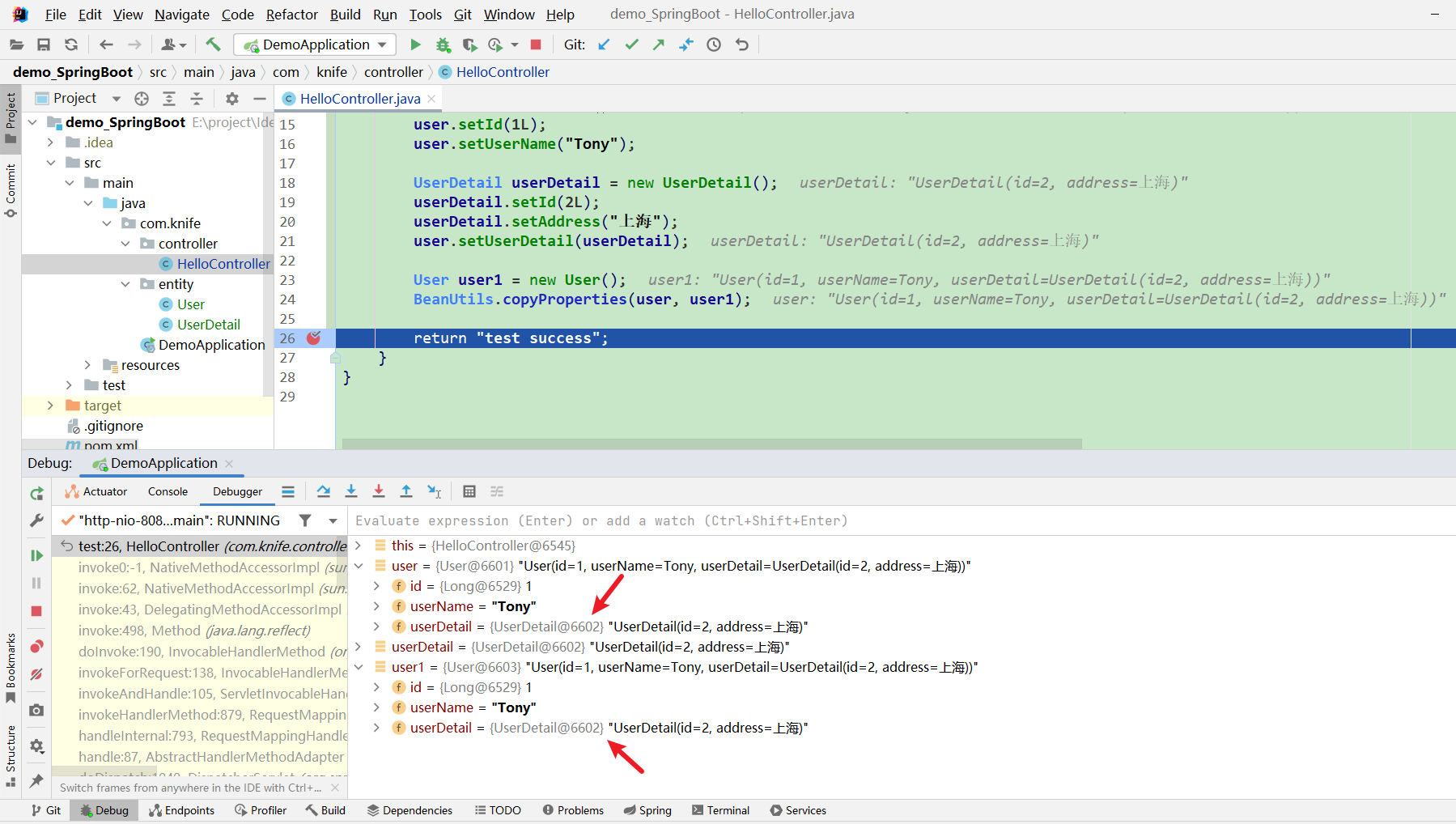Click the Step Into debugger icon
The width and height of the screenshot is (1456, 824).
pyautogui.click(x=350, y=491)
